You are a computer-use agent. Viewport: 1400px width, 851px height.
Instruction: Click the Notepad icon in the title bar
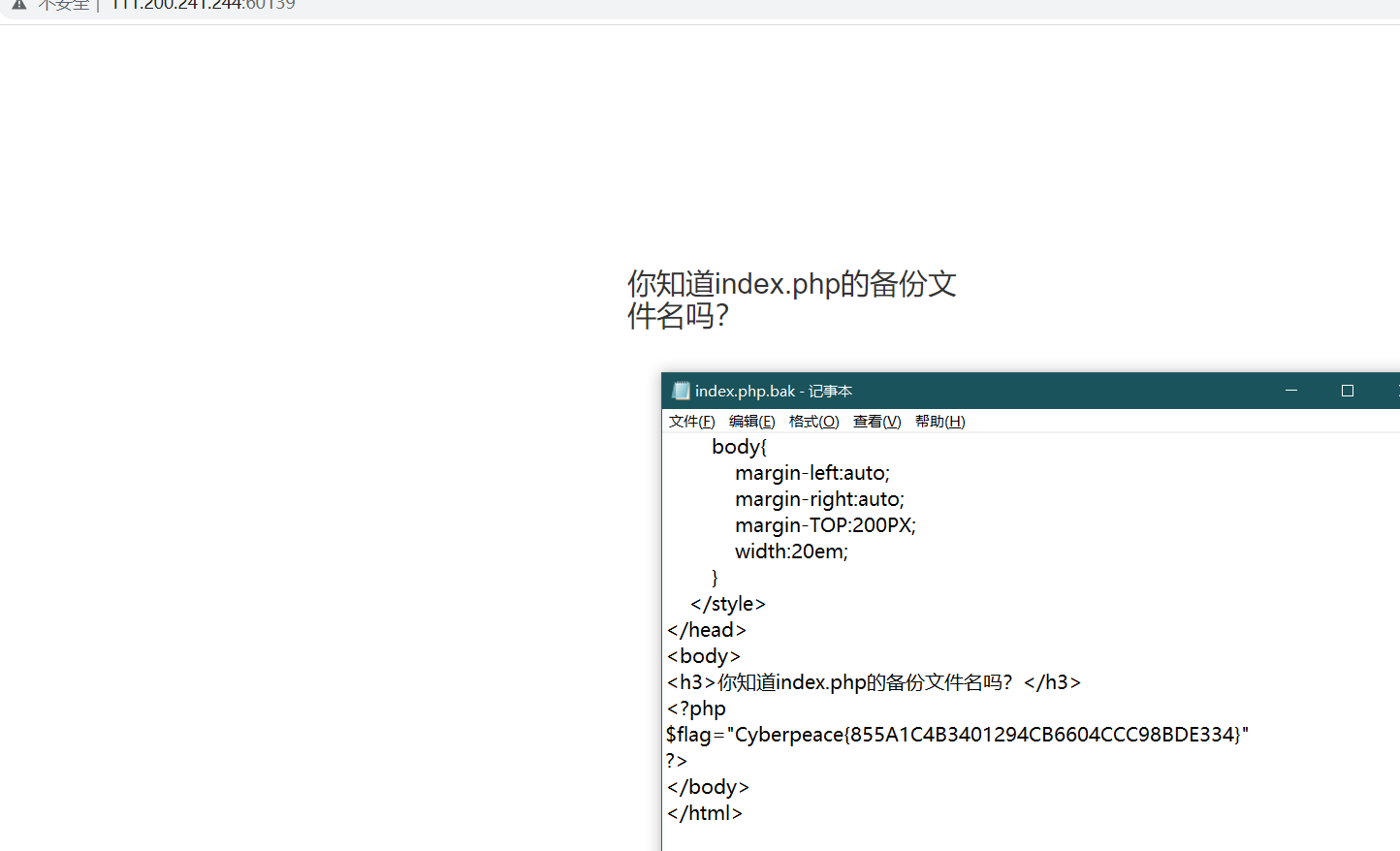681,391
